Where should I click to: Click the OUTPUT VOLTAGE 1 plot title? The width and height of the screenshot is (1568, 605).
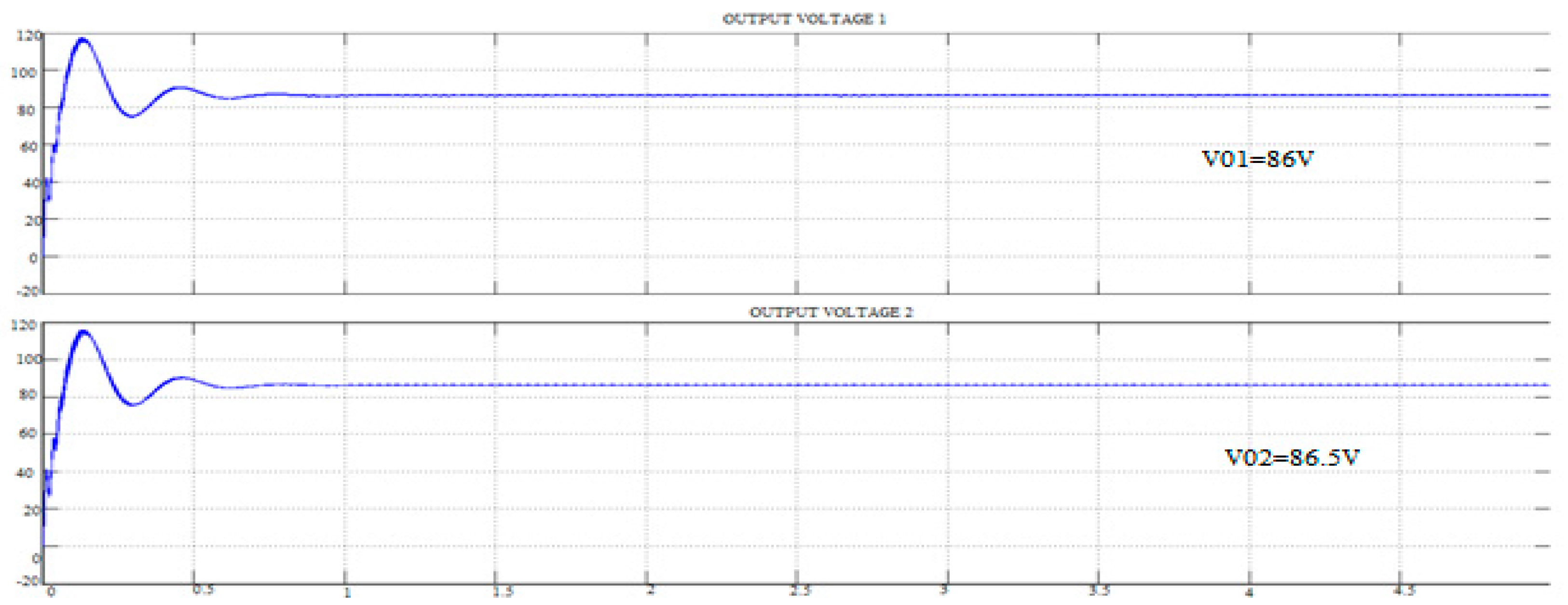click(x=804, y=19)
